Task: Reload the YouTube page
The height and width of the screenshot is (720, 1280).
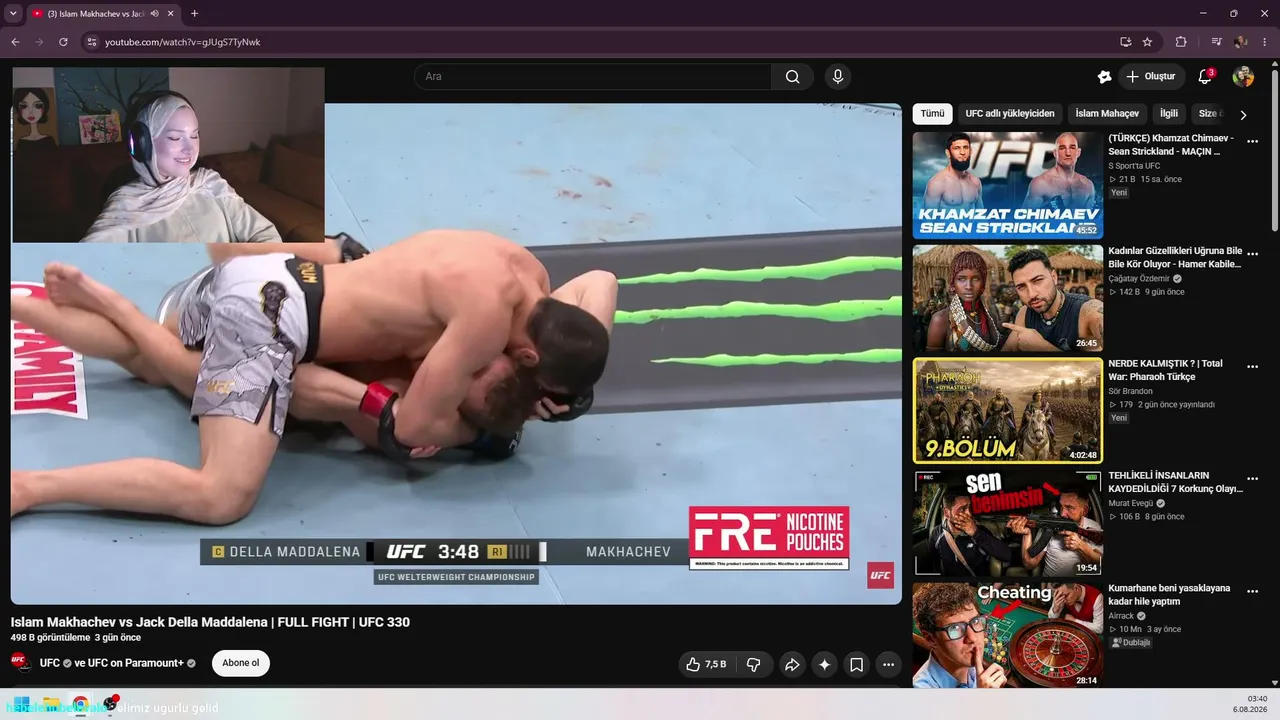Action: (x=63, y=42)
